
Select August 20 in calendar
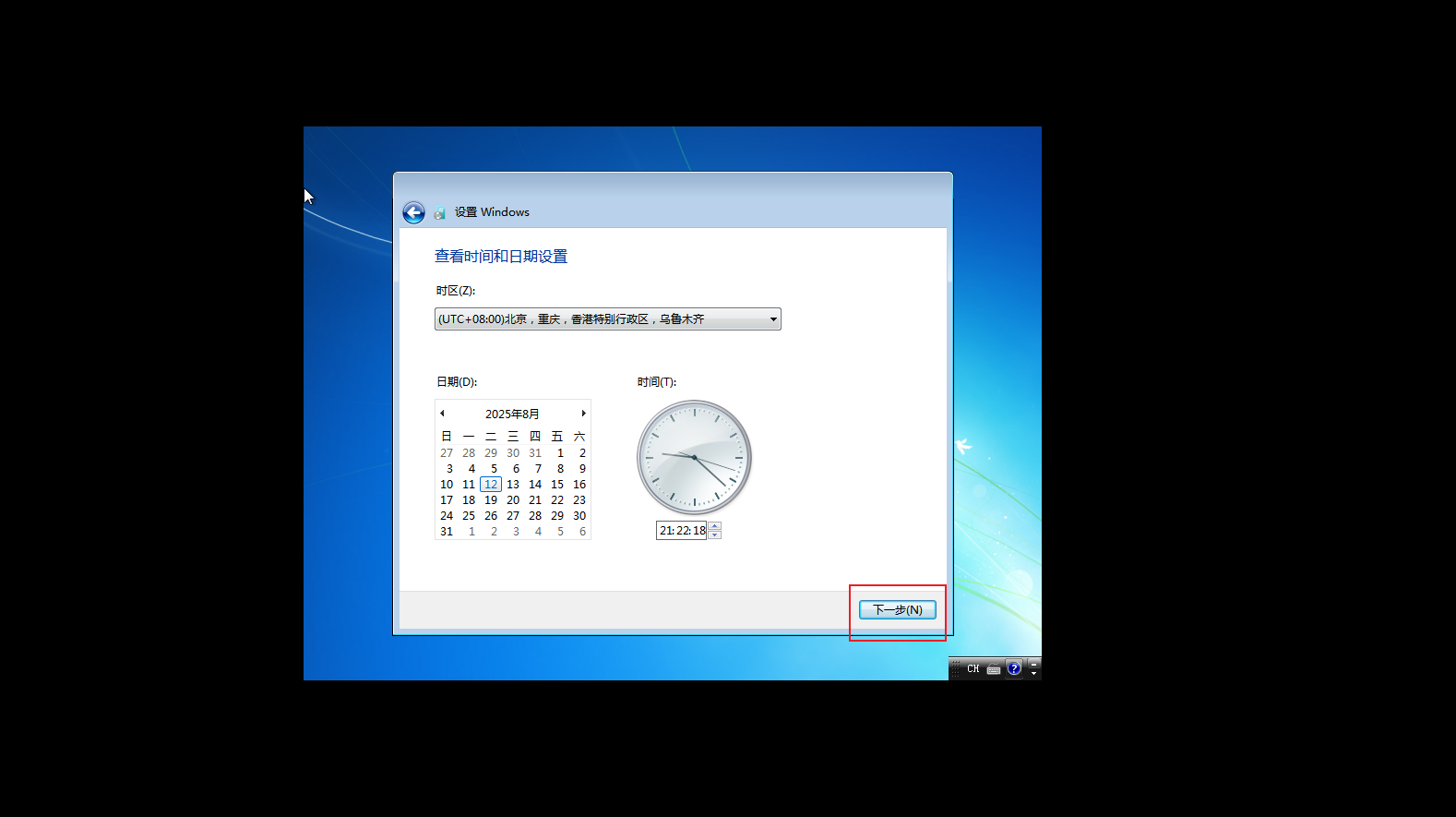(513, 500)
